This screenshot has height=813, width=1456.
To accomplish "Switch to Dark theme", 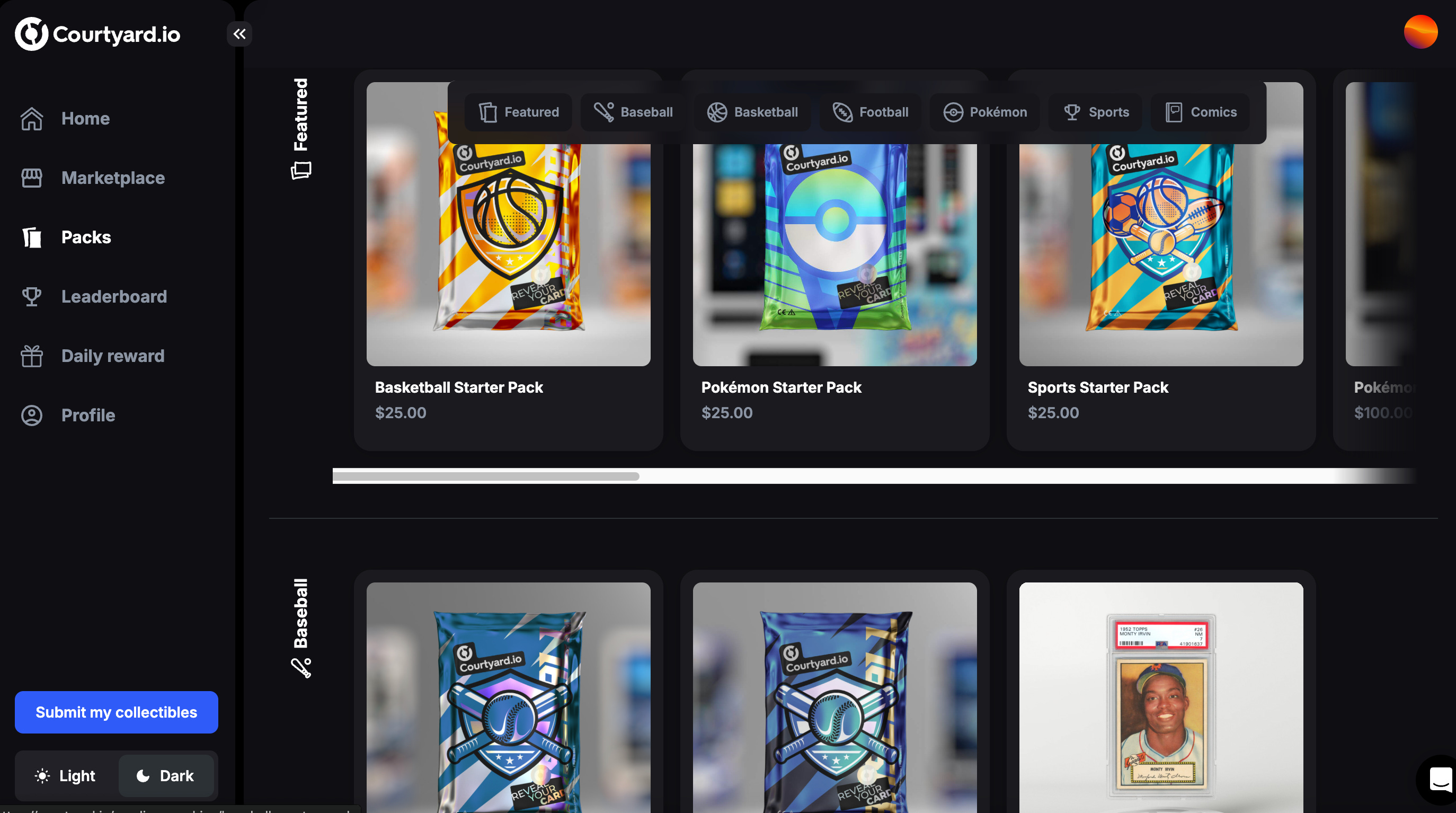I will (x=166, y=775).
